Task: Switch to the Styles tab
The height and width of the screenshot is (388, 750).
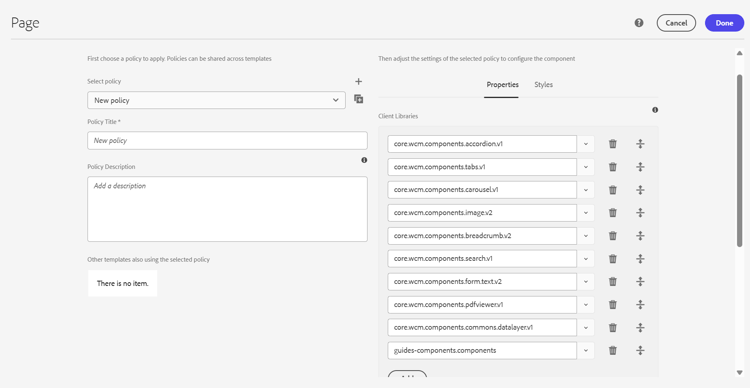Action: pos(543,85)
